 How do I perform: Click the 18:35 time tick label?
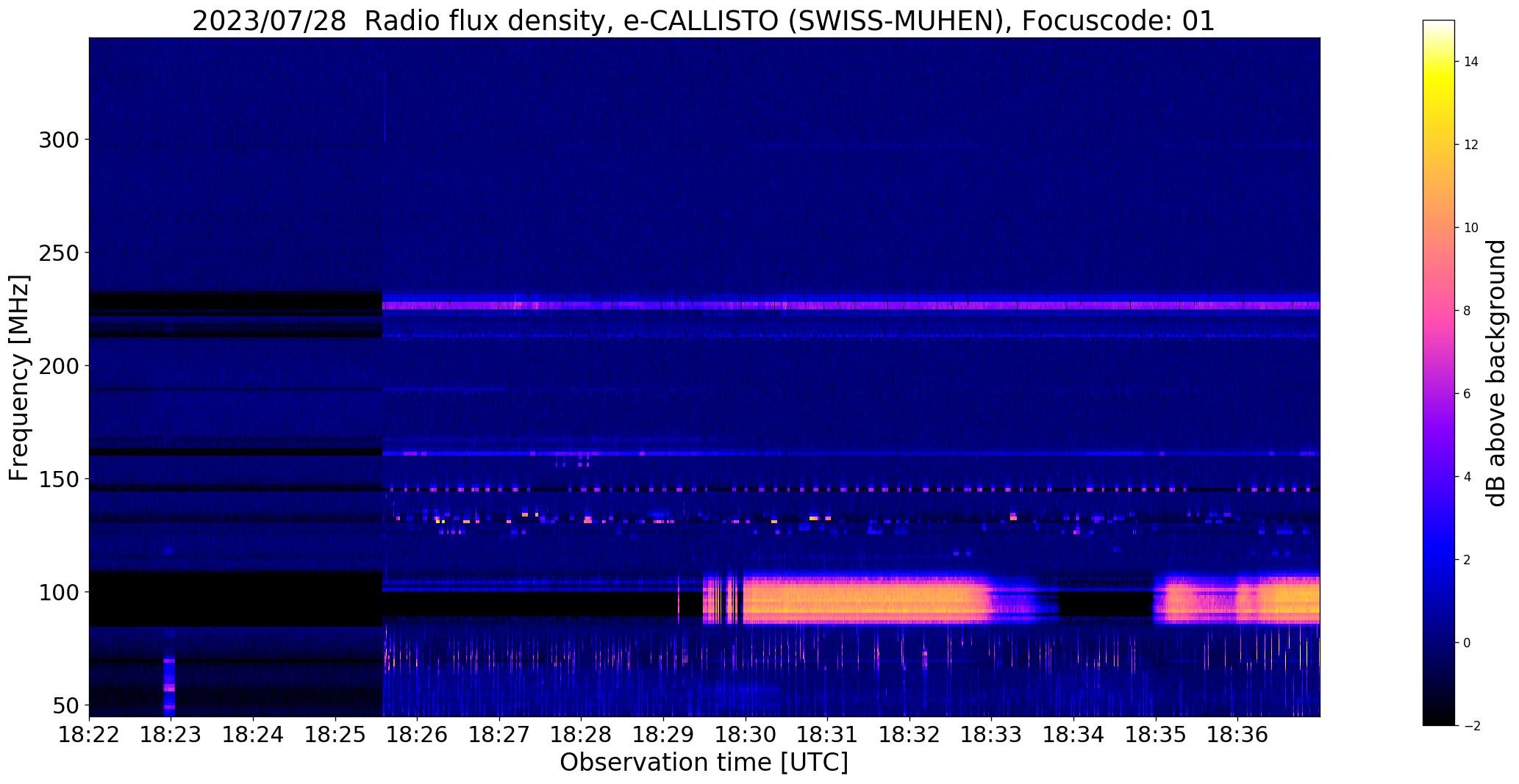(1156, 735)
